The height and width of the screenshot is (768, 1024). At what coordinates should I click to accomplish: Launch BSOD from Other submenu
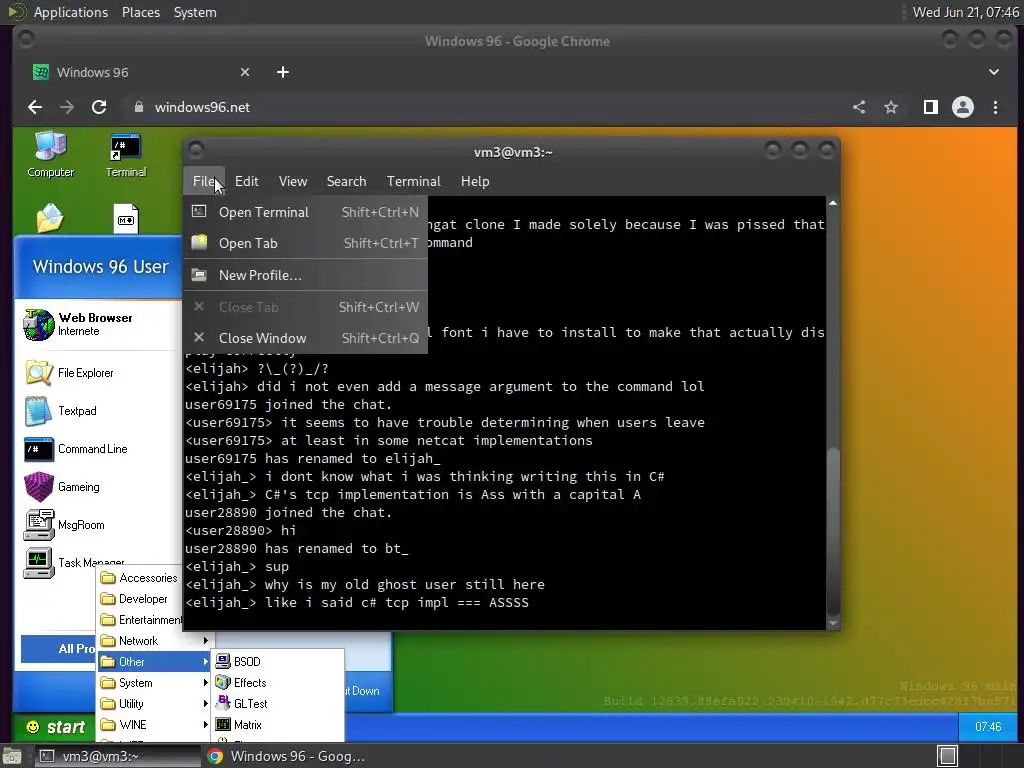pos(277,662)
